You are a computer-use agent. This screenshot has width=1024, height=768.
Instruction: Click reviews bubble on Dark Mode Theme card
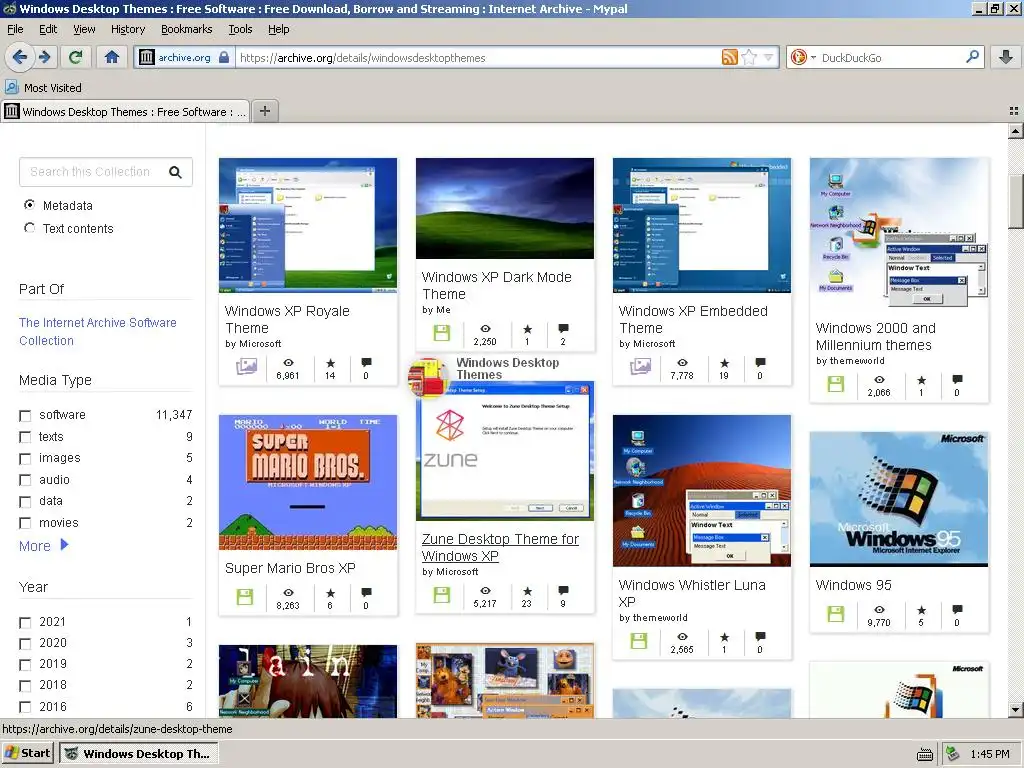coord(564,328)
